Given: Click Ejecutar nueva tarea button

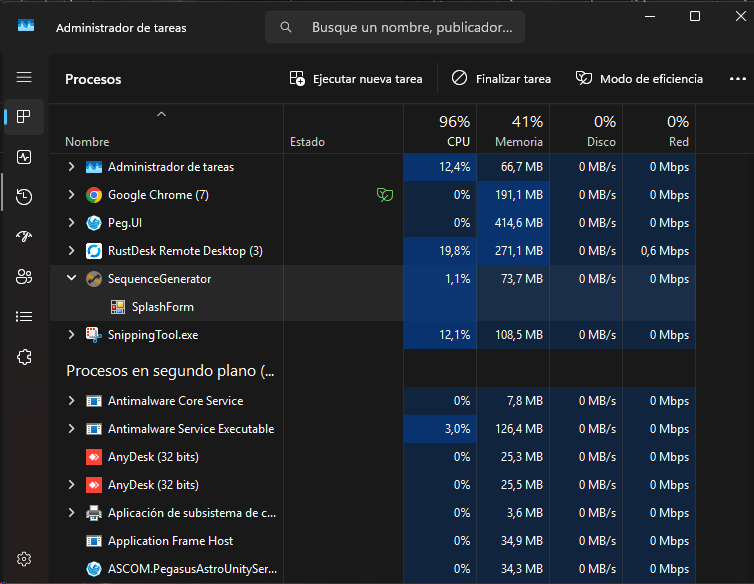Looking at the screenshot, I should click(x=356, y=78).
